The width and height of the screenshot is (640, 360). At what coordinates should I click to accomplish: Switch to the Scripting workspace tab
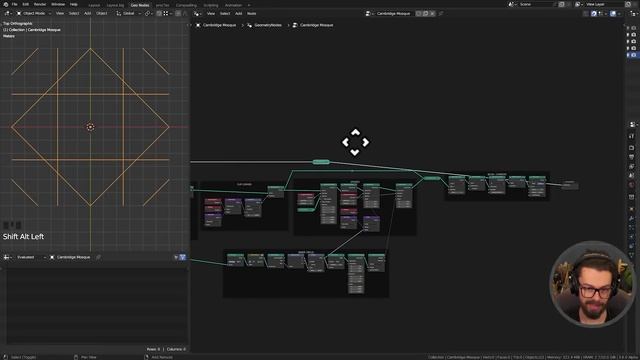pyautogui.click(x=211, y=5)
